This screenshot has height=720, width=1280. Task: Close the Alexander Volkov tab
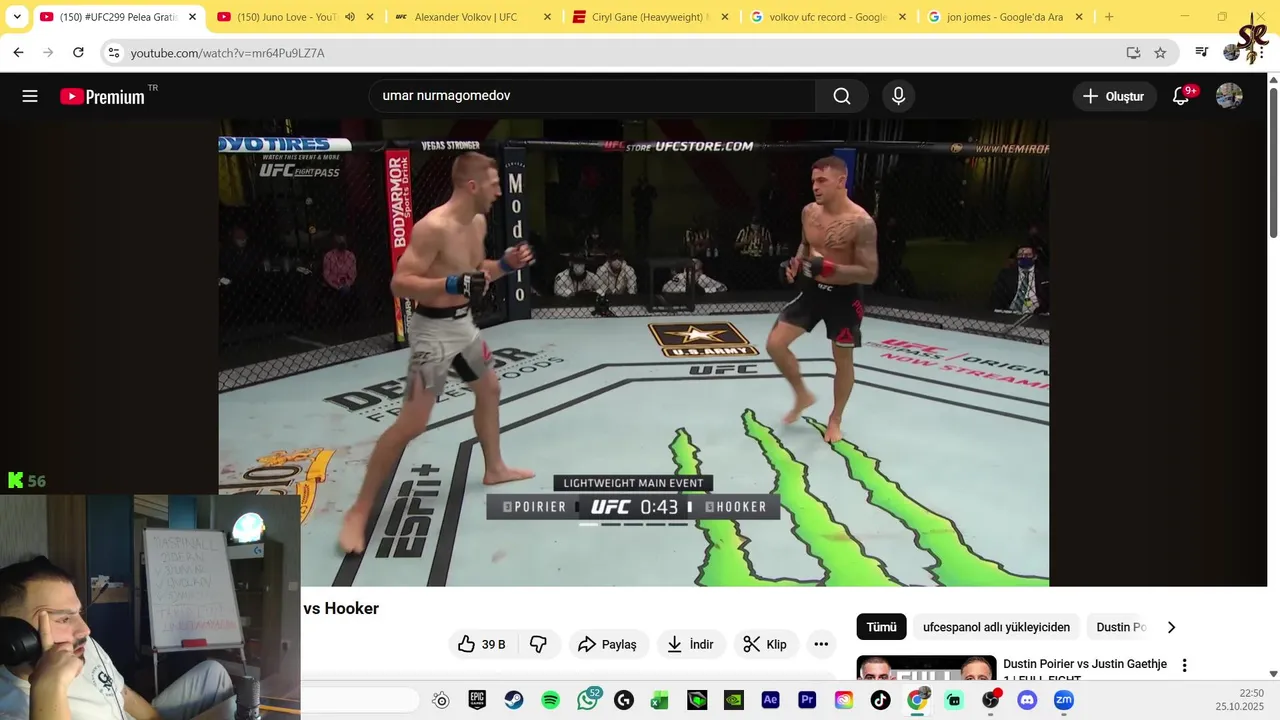(x=547, y=17)
